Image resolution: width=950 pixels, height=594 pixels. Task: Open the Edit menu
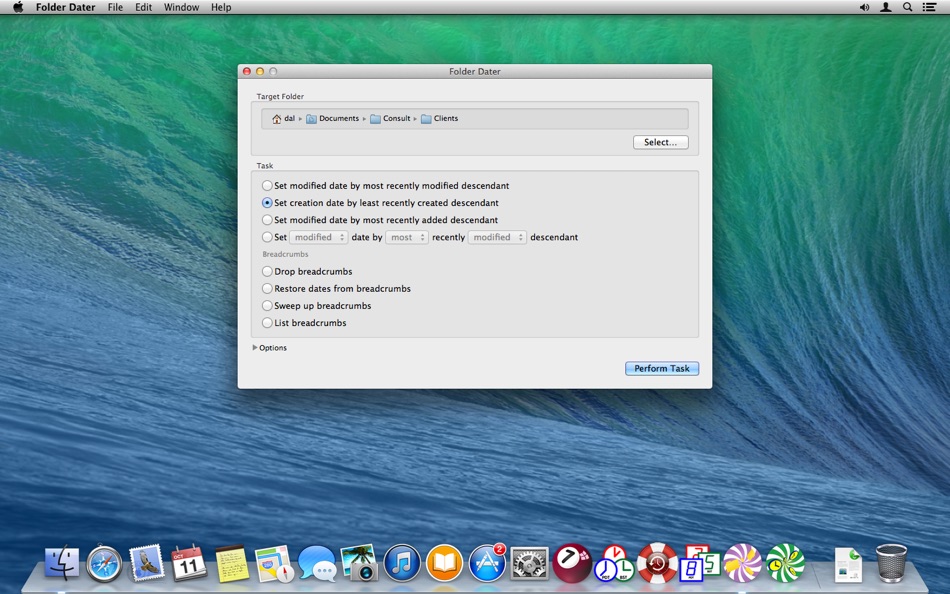144,7
